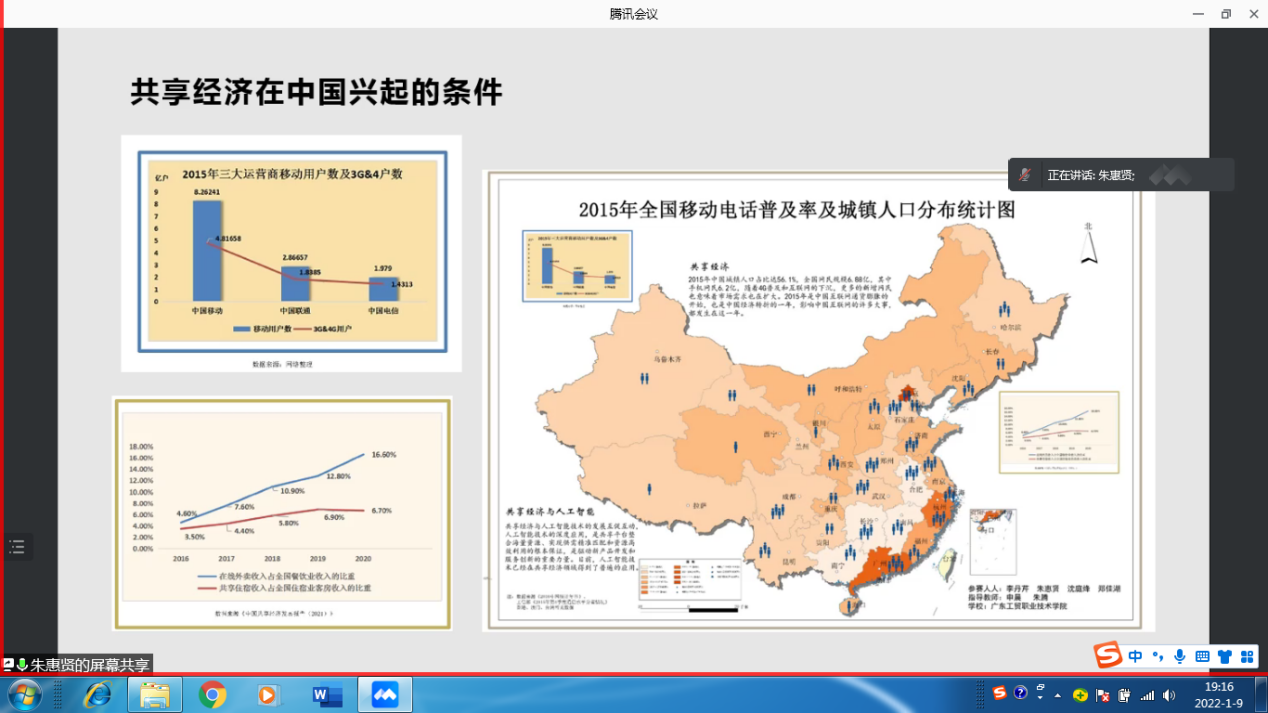Image resolution: width=1268 pixels, height=713 pixels.
Task: Open Internet Explorer from taskbar
Action: [x=98, y=694]
